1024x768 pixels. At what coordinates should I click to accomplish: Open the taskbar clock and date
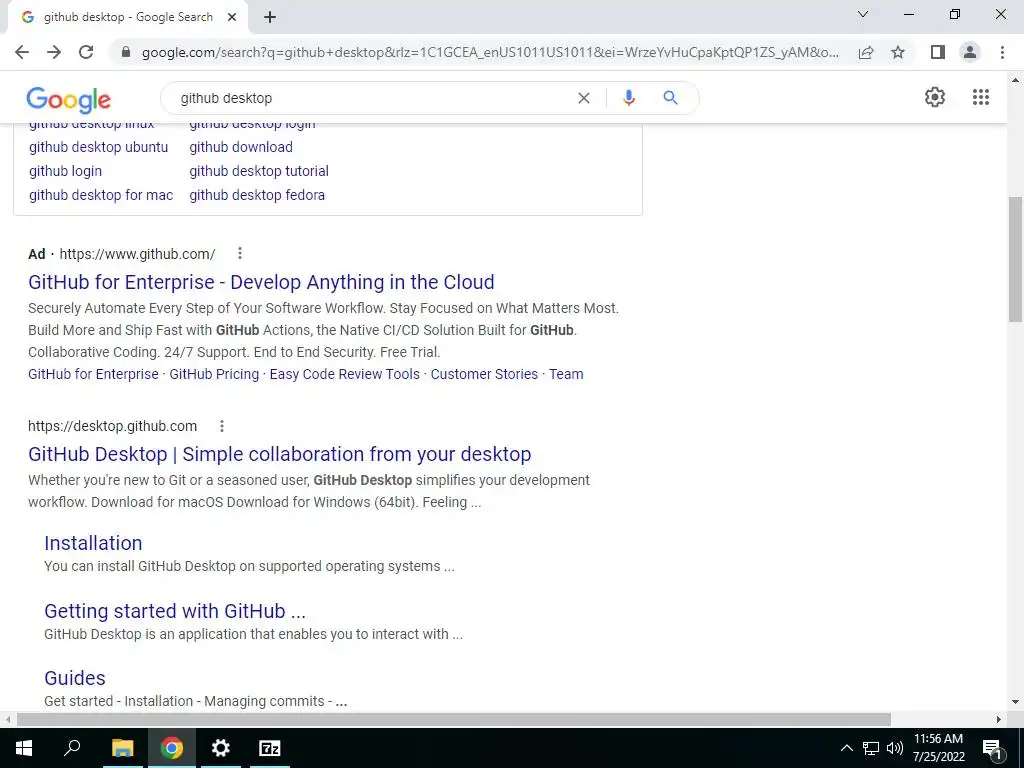coord(938,748)
